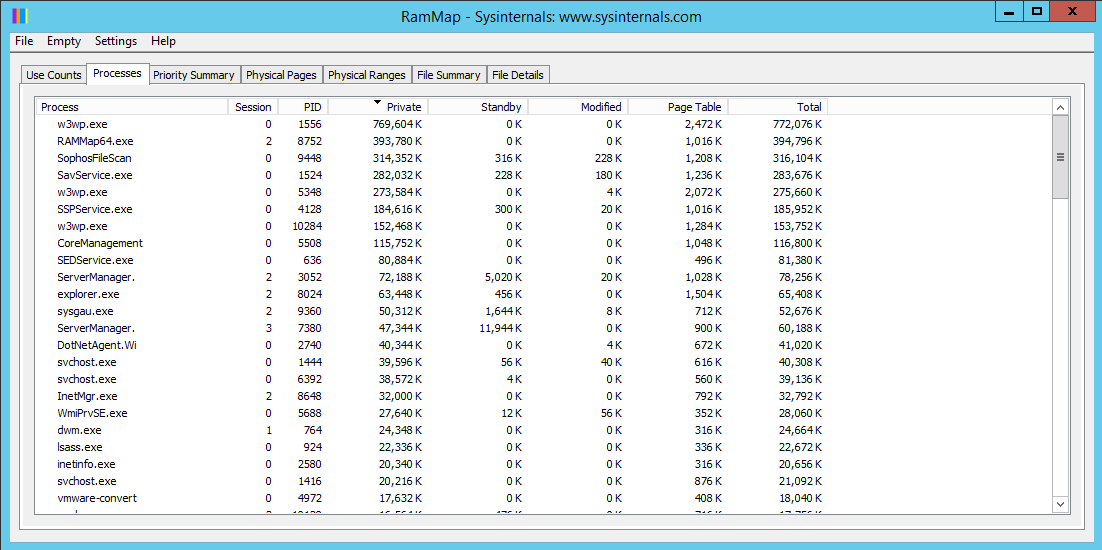Screen dimensions: 1102x550
Task: Select svchost.exe row with PID 1416
Action: (432, 481)
